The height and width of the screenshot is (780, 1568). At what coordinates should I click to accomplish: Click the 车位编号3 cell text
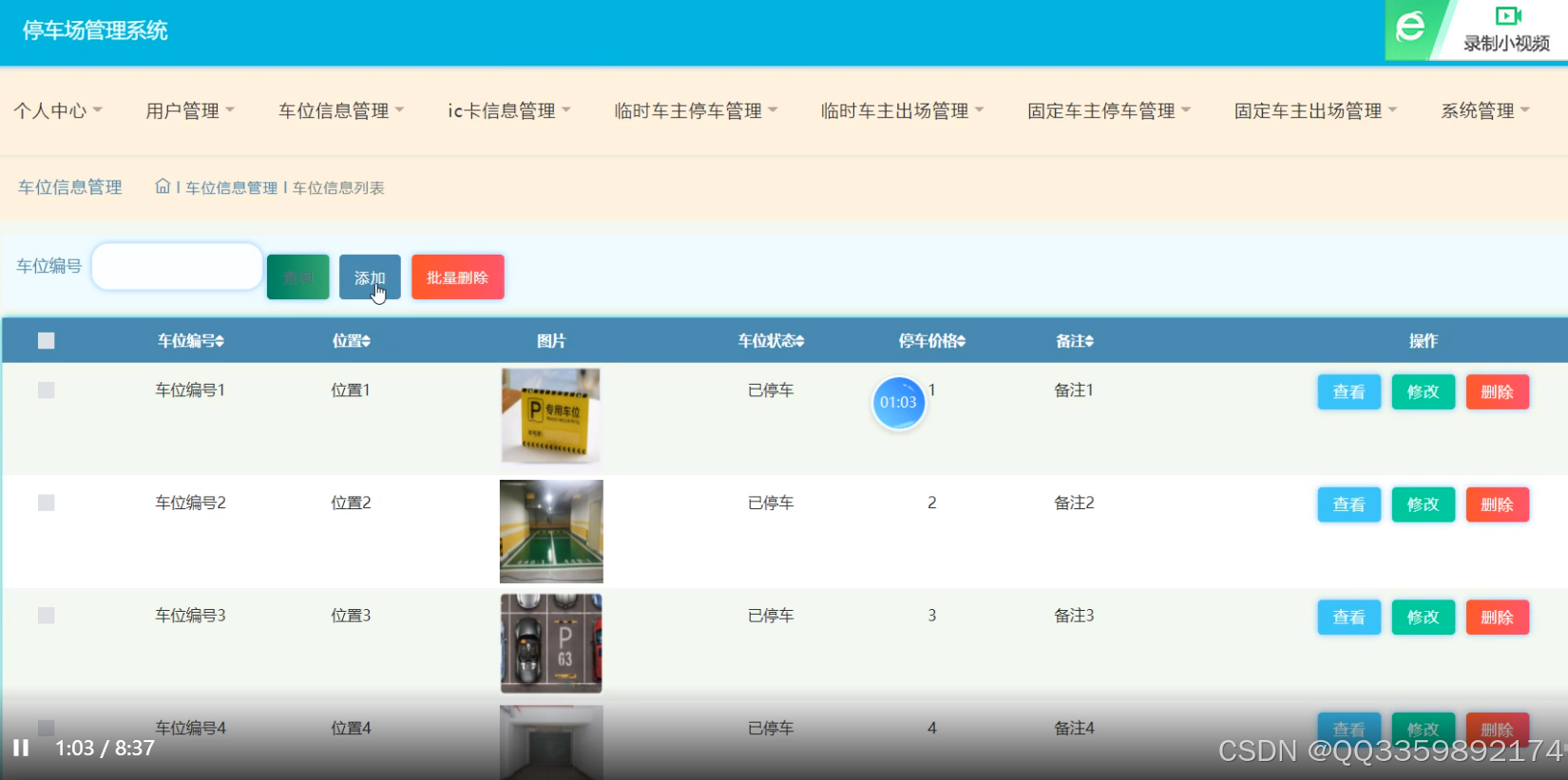tap(191, 616)
